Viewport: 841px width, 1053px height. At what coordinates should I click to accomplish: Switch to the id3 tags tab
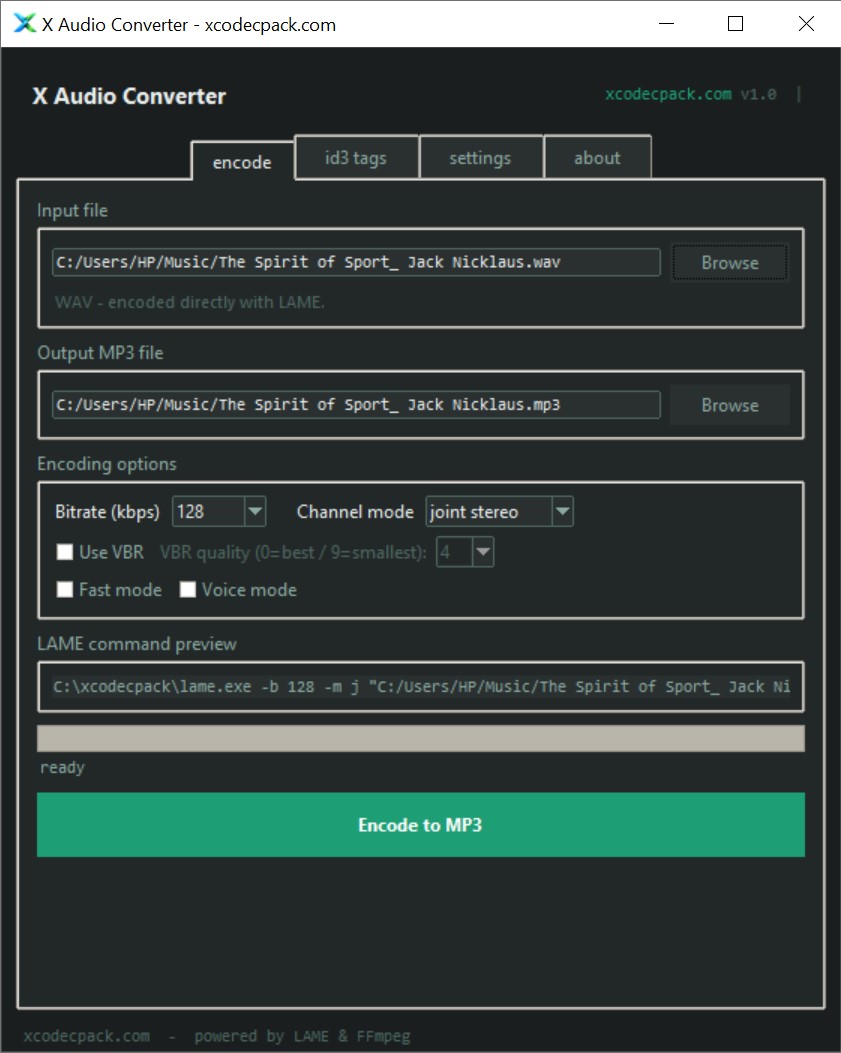pyautogui.click(x=356, y=158)
